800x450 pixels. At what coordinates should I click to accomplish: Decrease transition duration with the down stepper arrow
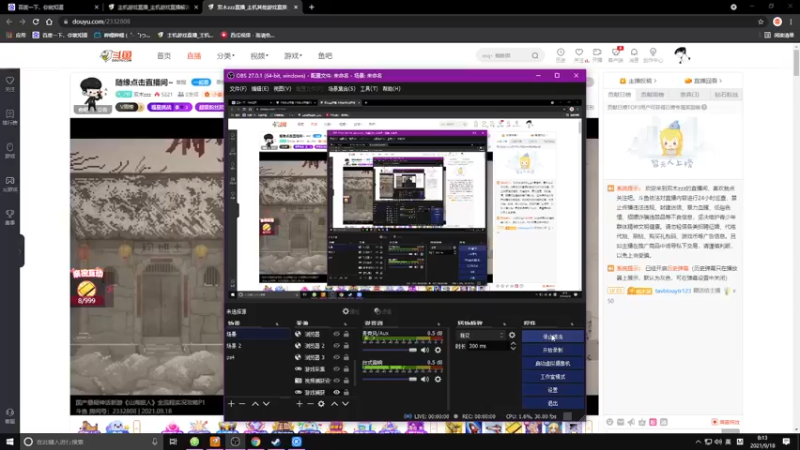tap(513, 348)
